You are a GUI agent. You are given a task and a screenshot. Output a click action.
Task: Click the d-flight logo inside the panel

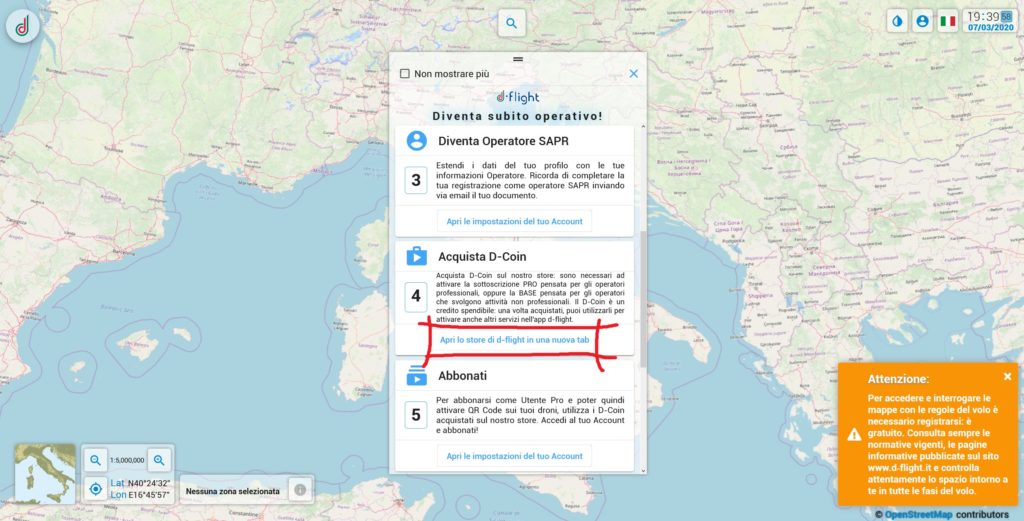click(x=517, y=97)
